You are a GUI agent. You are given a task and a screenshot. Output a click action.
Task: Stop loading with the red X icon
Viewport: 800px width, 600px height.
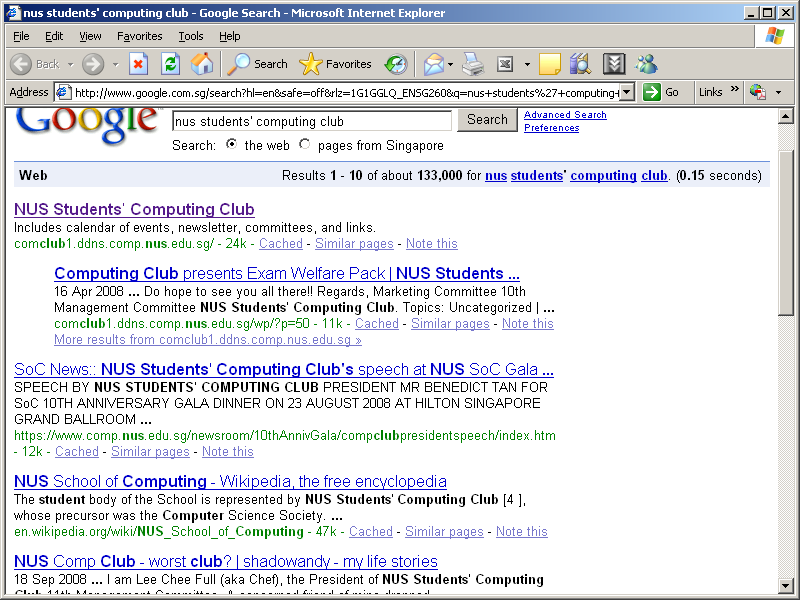coord(138,64)
